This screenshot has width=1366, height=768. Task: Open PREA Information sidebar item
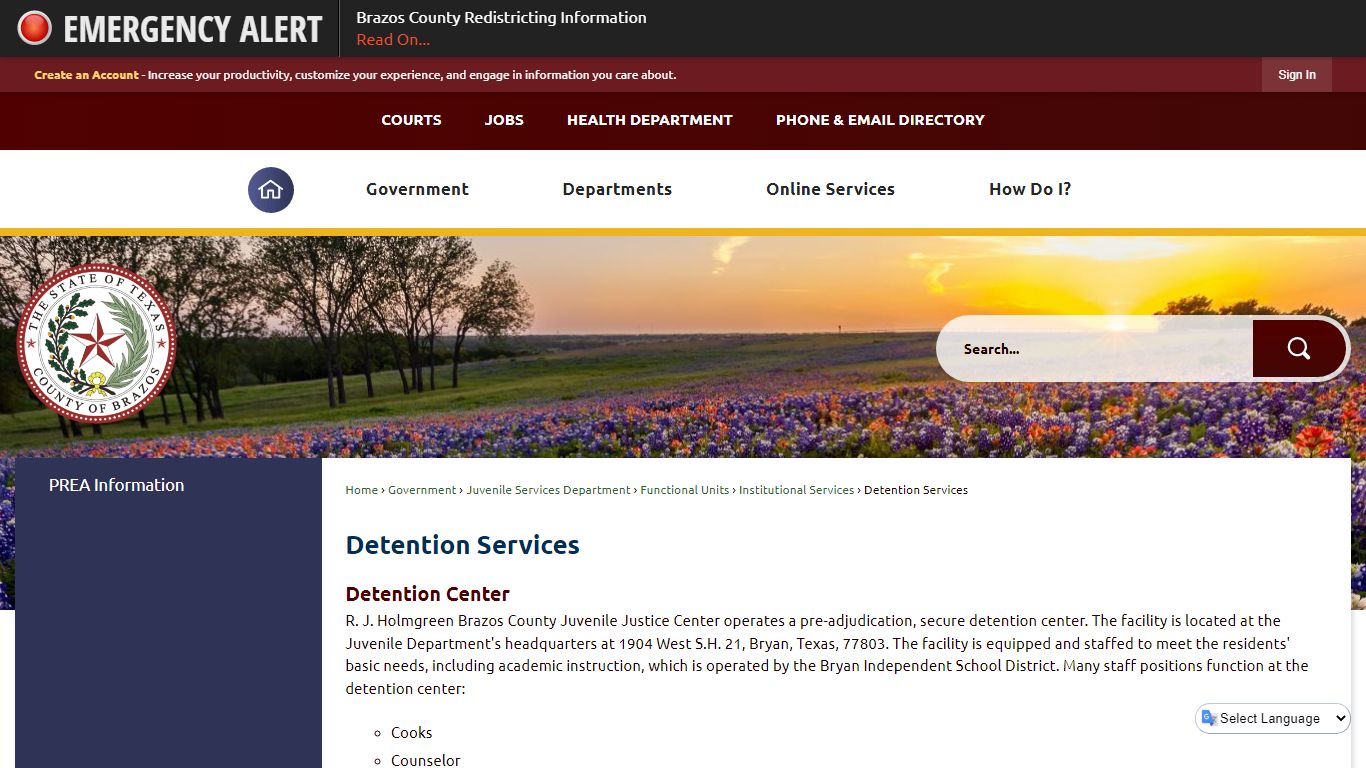117,485
